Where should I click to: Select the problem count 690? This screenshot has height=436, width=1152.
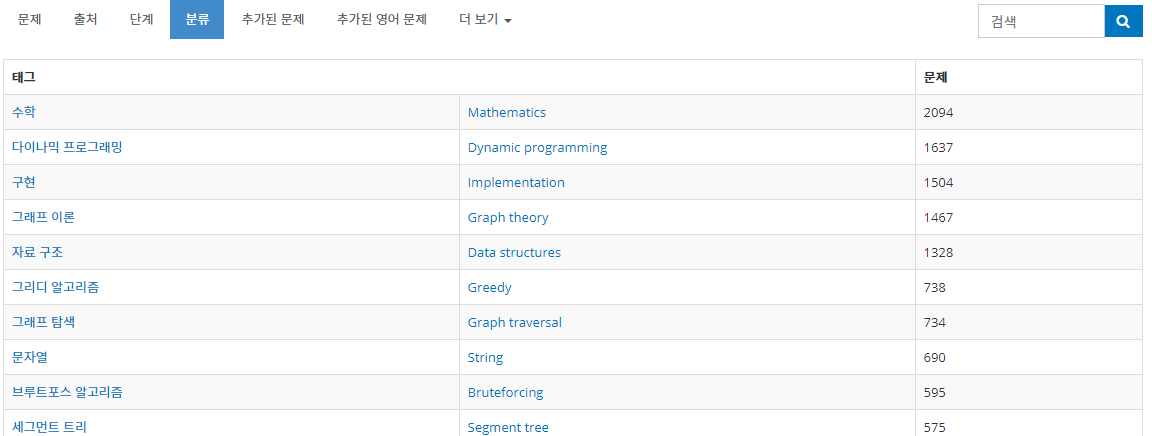(x=935, y=357)
